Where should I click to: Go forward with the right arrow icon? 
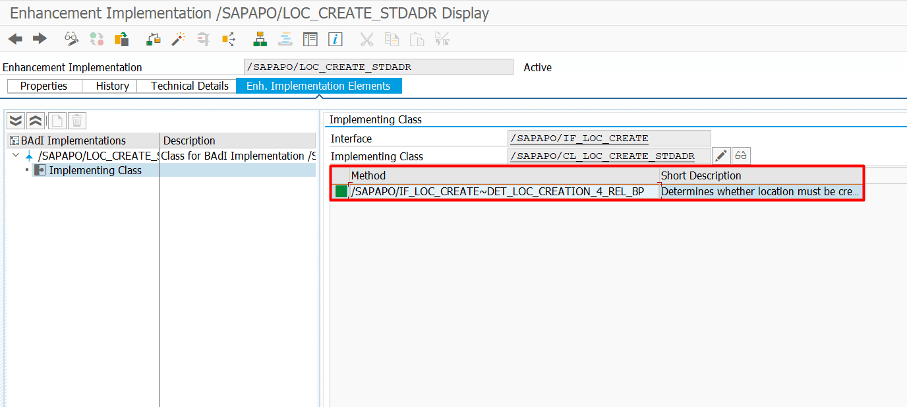39,39
